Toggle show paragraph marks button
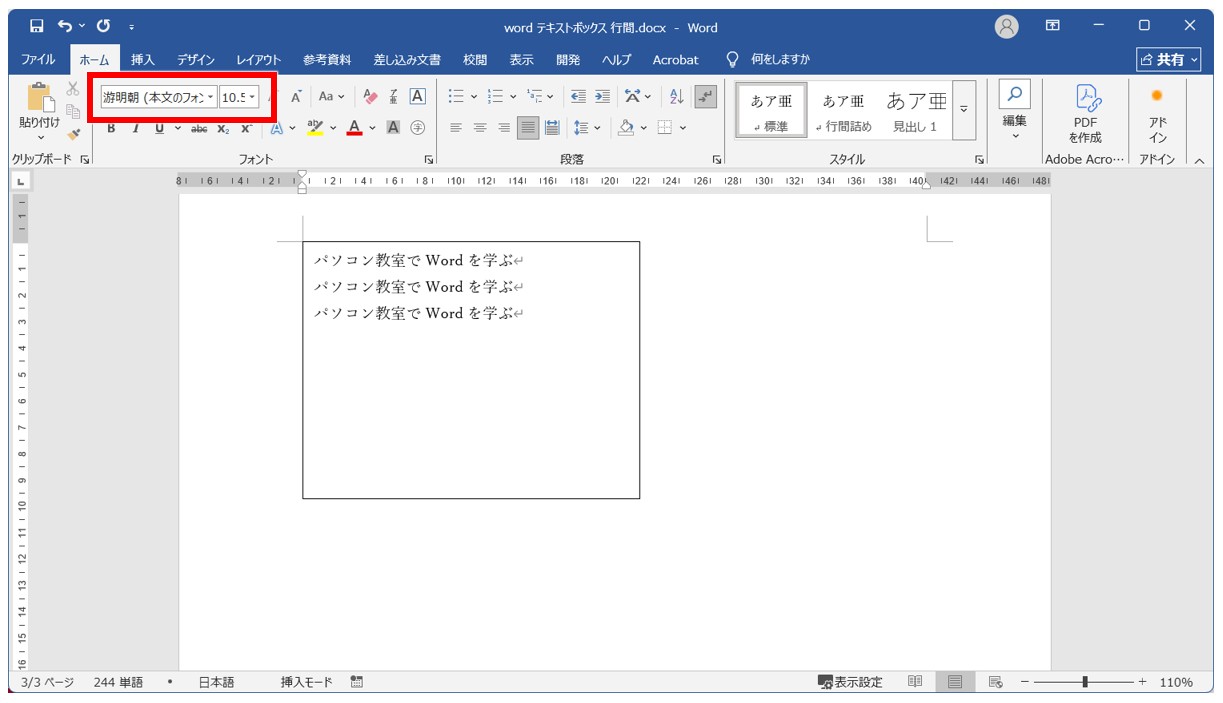The height and width of the screenshot is (703, 1223). [706, 97]
